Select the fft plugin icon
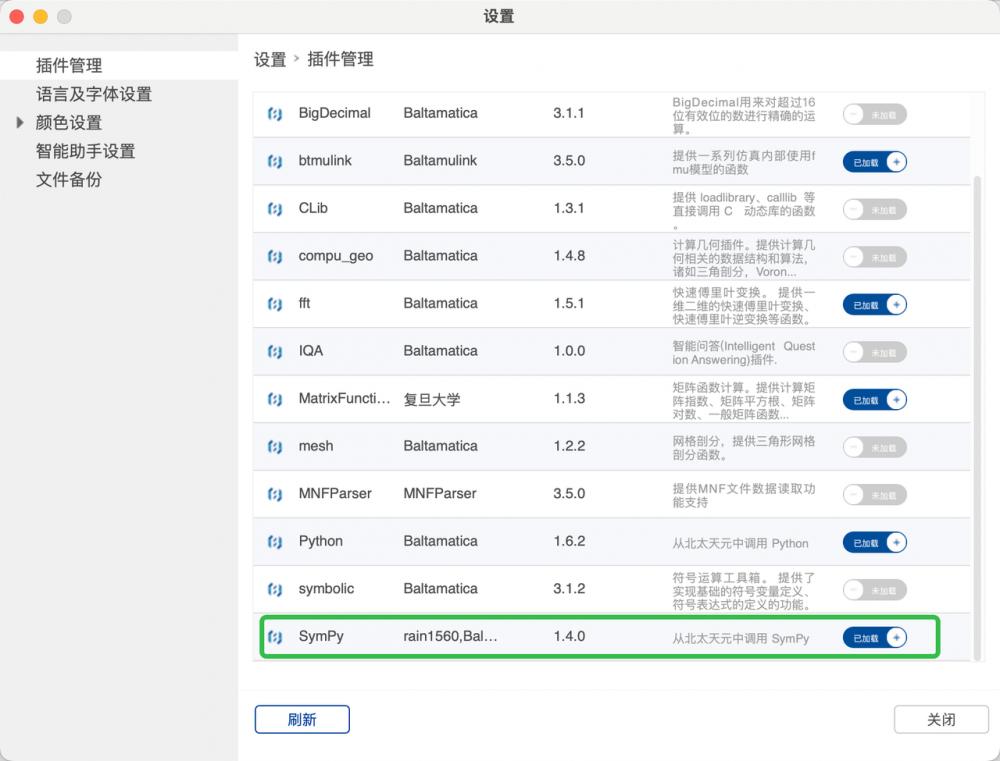This screenshot has height=761, width=1000. (x=275, y=304)
